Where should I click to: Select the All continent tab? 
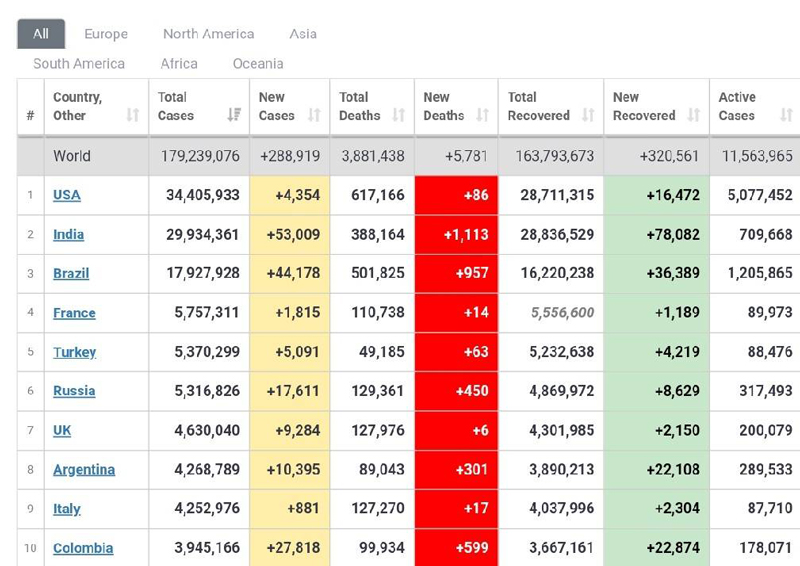(x=41, y=34)
